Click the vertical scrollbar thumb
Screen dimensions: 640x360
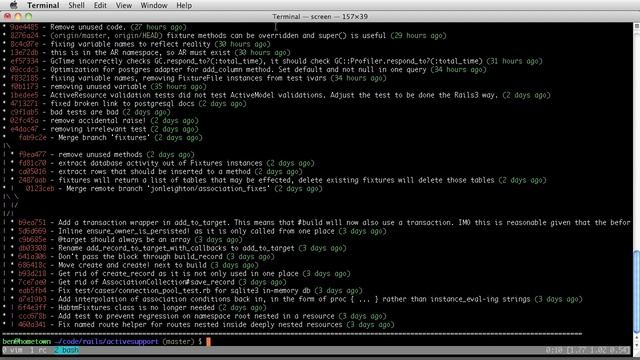coord(636,292)
